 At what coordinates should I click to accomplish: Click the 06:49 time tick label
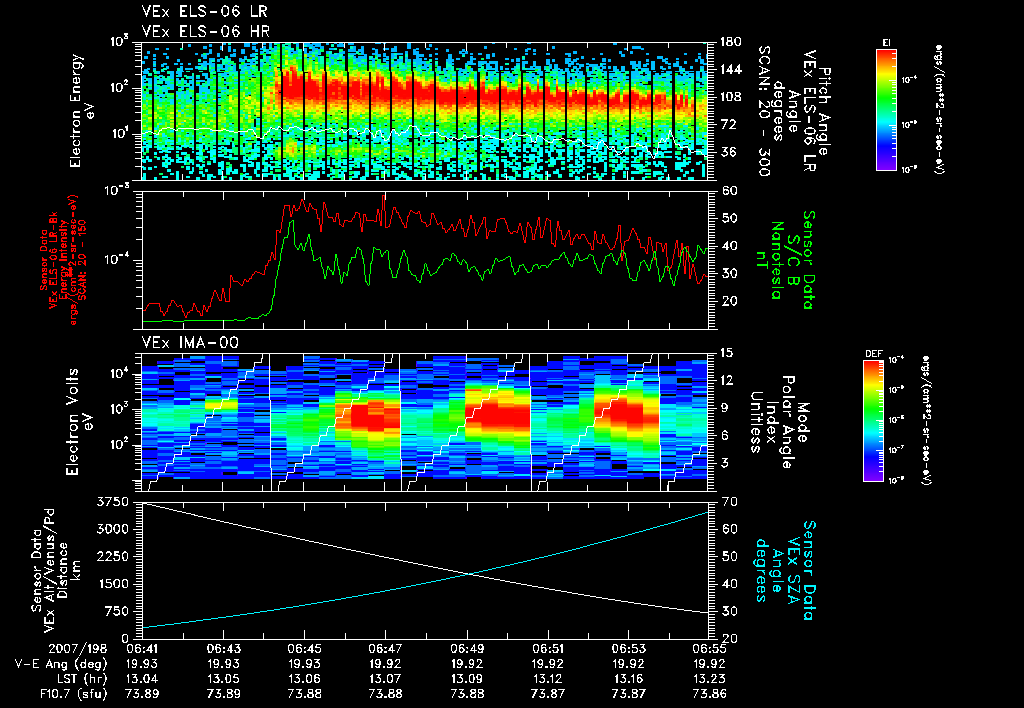click(x=466, y=649)
